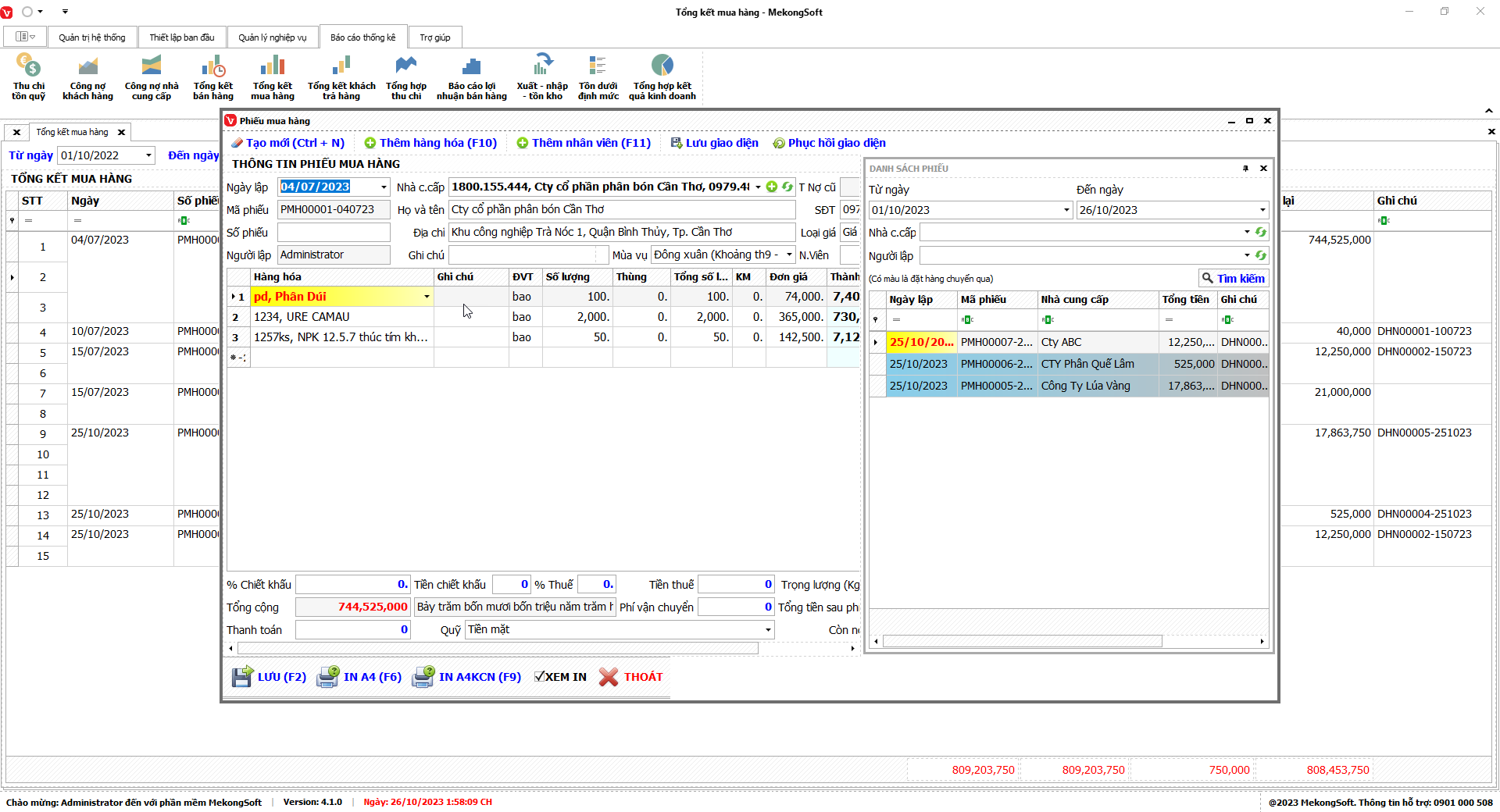Open Báo cáo lợi nhuận bán hàng
Image resolution: width=1500 pixels, height=812 pixels.
point(471,77)
